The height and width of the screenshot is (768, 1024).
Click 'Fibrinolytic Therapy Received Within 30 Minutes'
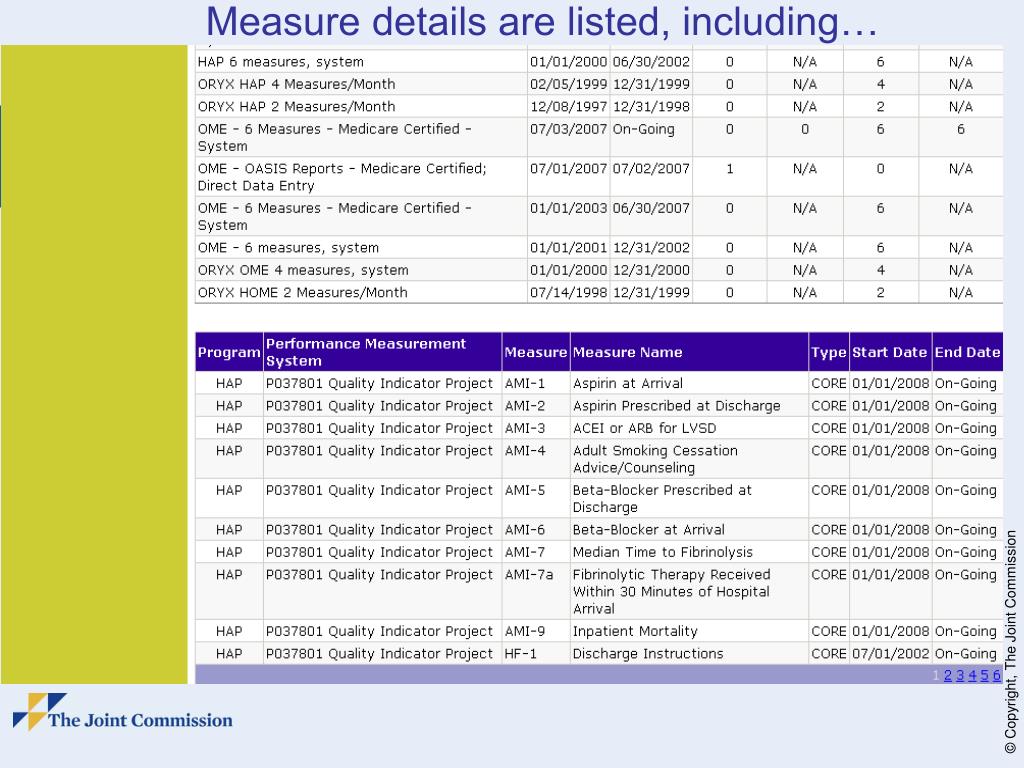click(x=671, y=591)
